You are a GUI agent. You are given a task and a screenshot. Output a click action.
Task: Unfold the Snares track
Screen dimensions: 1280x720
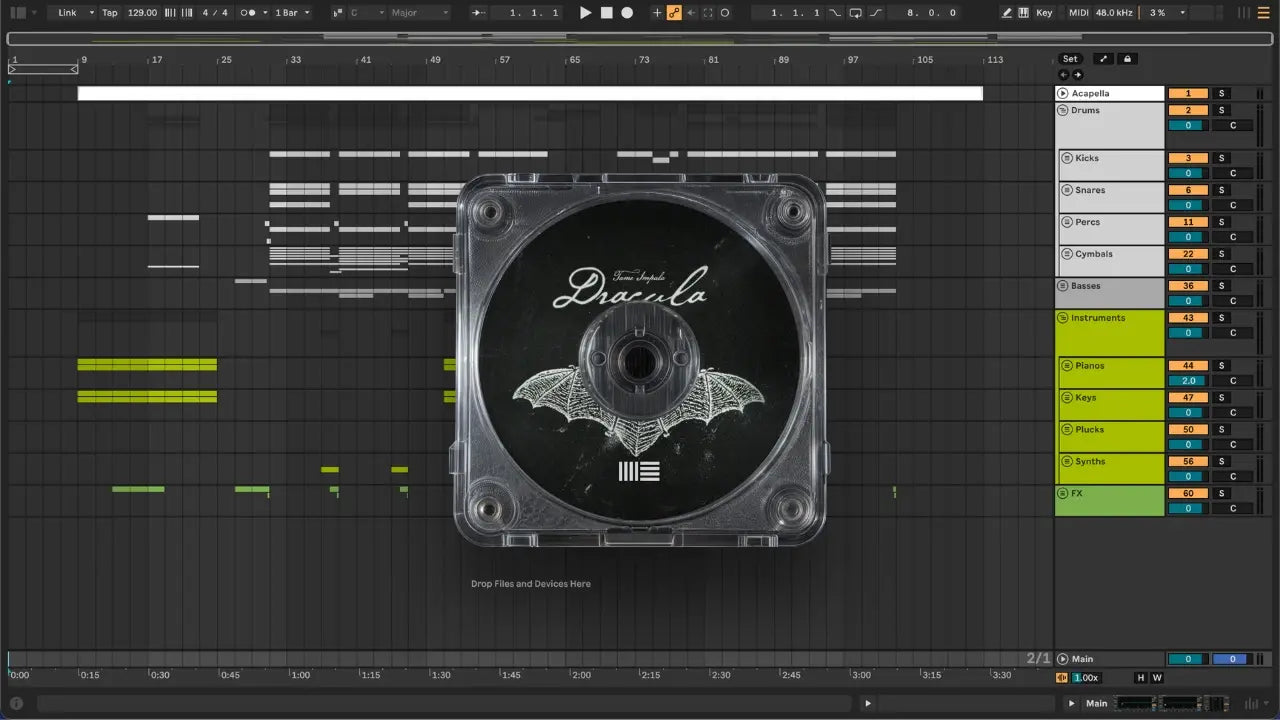[x=1067, y=190]
